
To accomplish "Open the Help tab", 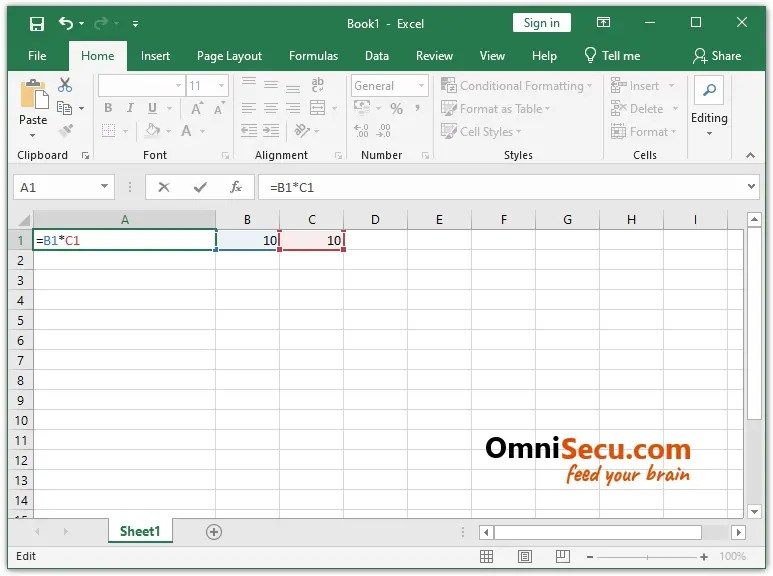I will pos(544,56).
